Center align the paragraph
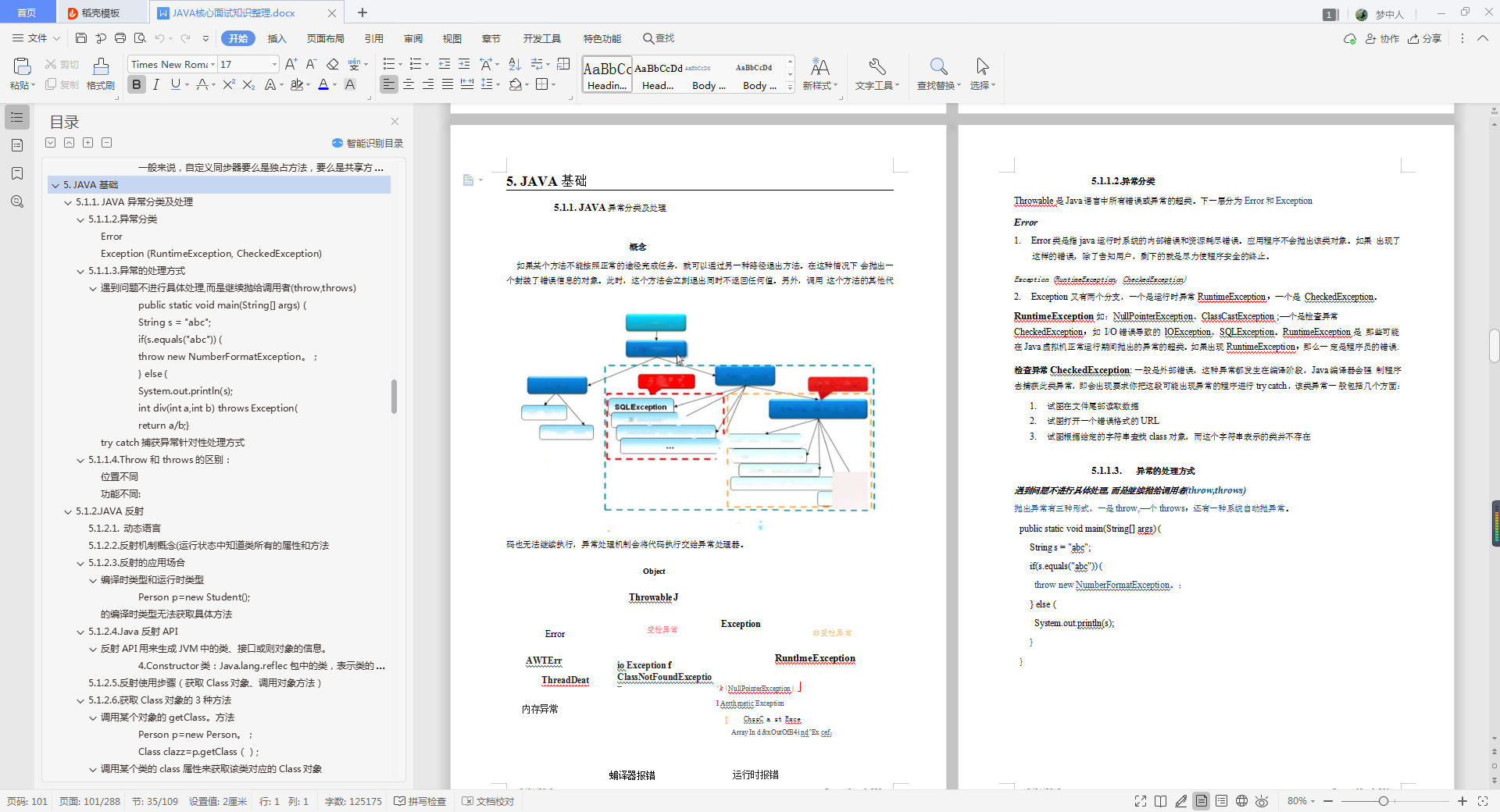 (409, 84)
